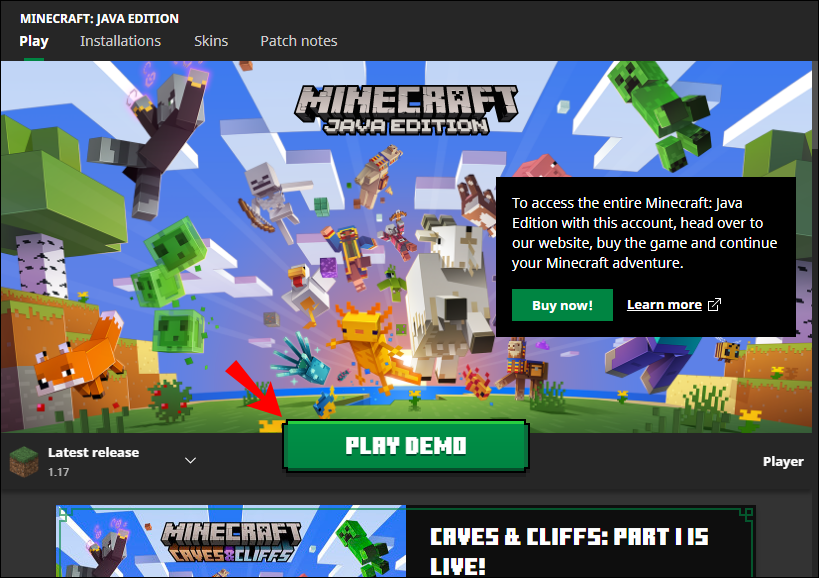
Task: Click the Caves & Cliffs logo in the banner
Action: click(x=230, y=541)
